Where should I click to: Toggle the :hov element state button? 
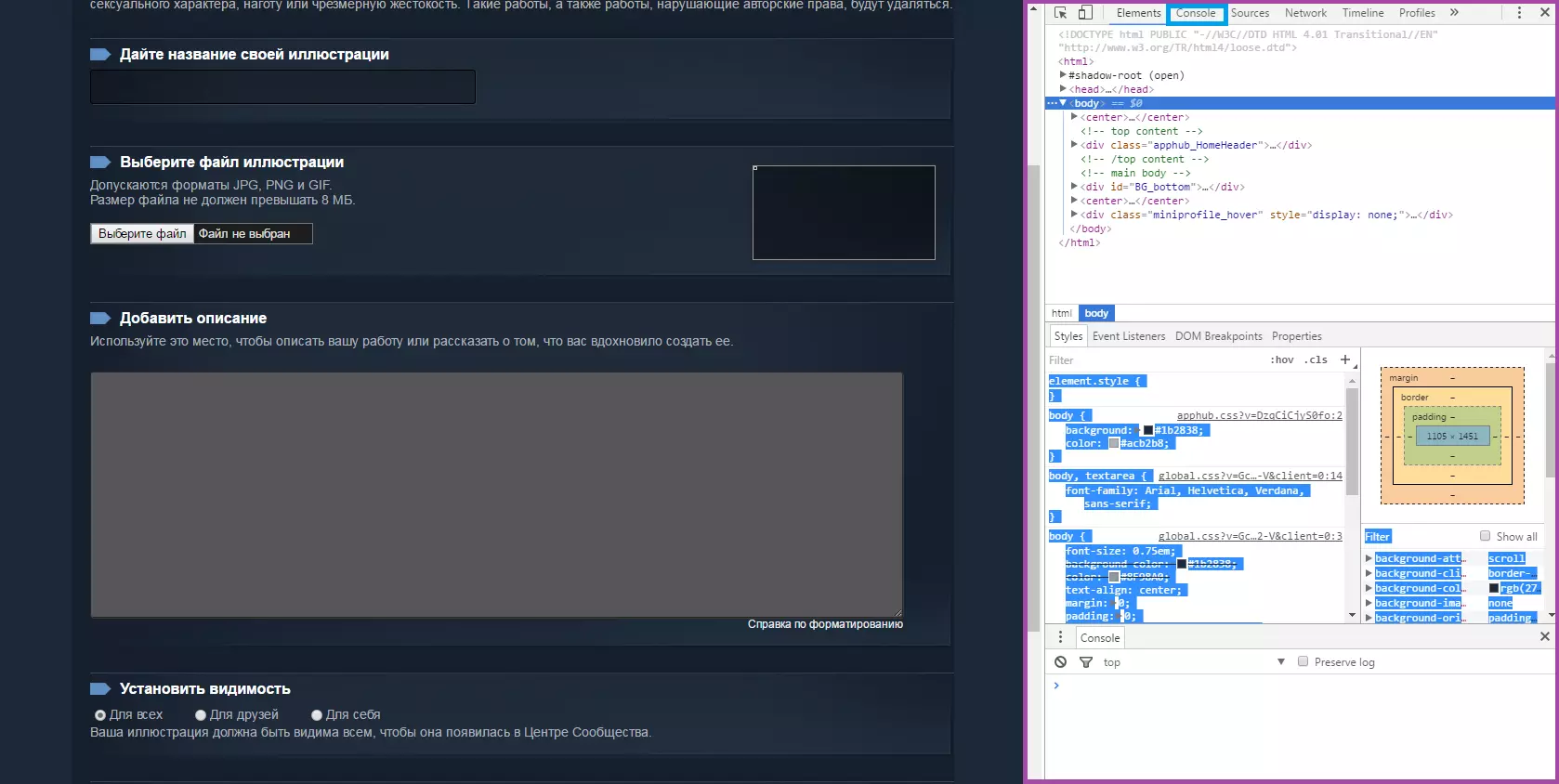click(x=1281, y=360)
